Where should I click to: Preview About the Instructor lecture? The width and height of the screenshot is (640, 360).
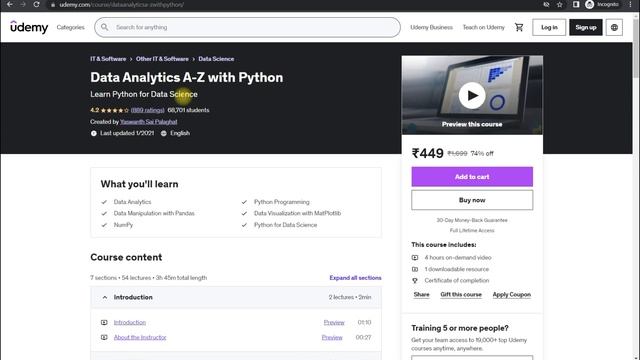pos(332,338)
